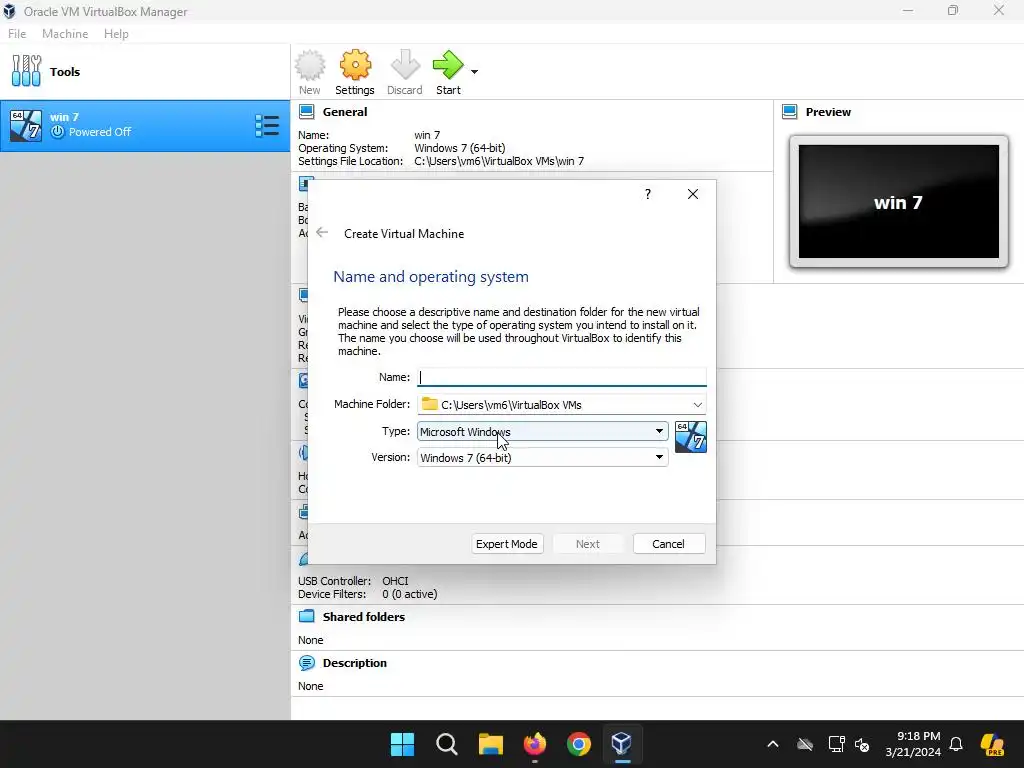Open File Explorer from taskbar
The height and width of the screenshot is (768, 1024).
coord(490,744)
